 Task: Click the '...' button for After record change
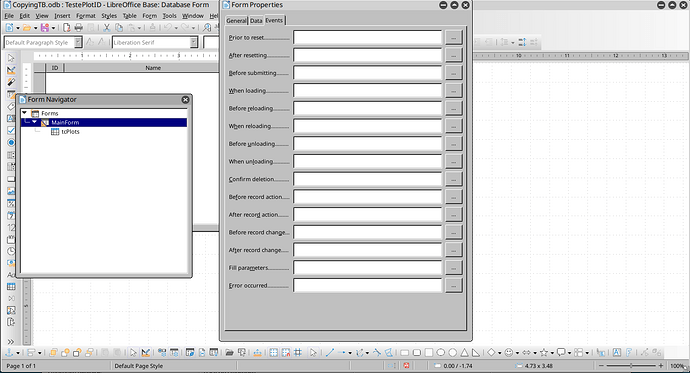point(454,250)
